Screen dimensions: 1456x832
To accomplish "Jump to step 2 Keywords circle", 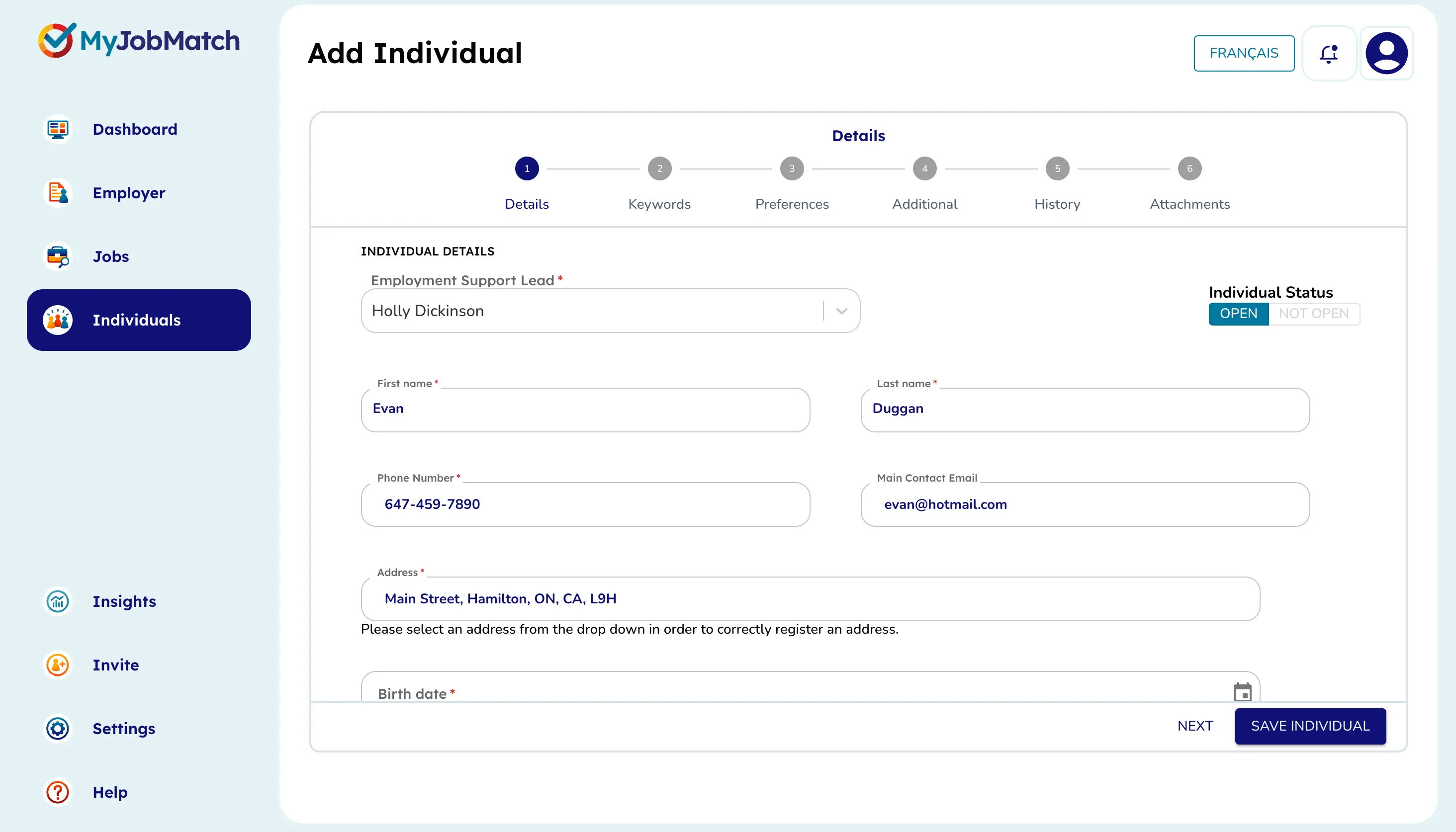I will pyautogui.click(x=659, y=168).
